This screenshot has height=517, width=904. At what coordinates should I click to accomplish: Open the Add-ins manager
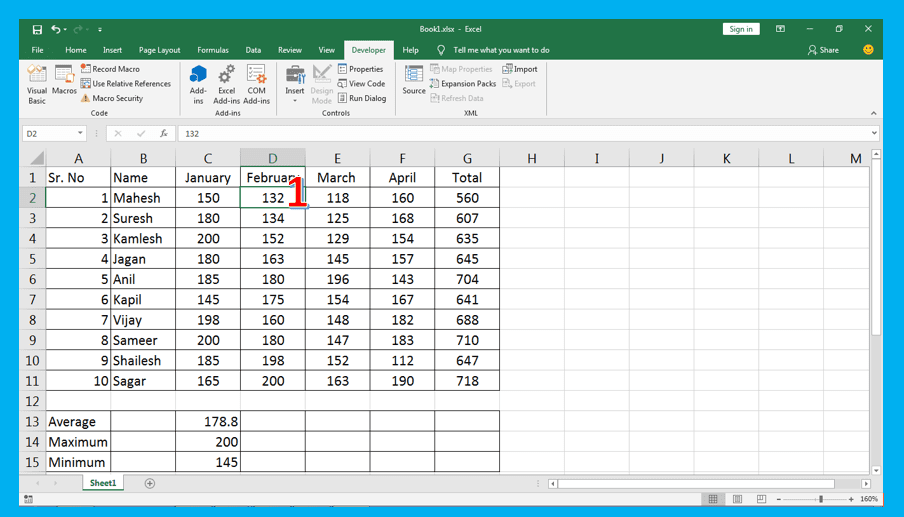[198, 84]
